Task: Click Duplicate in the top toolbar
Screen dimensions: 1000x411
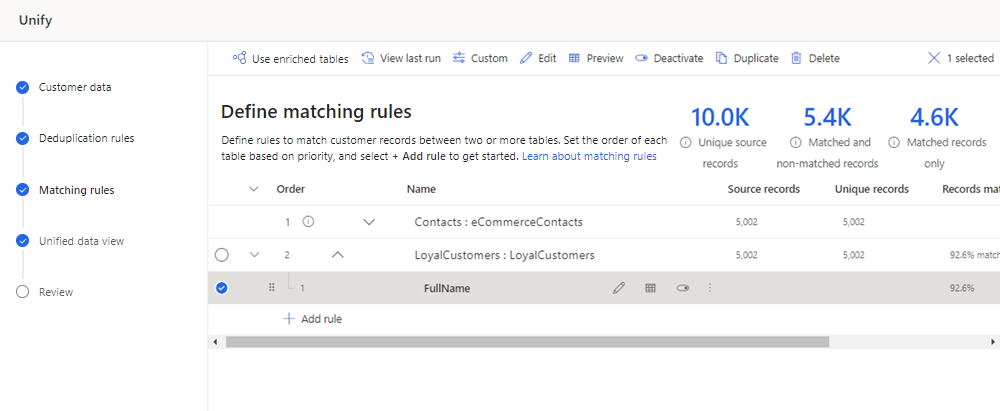Action: coord(747,58)
